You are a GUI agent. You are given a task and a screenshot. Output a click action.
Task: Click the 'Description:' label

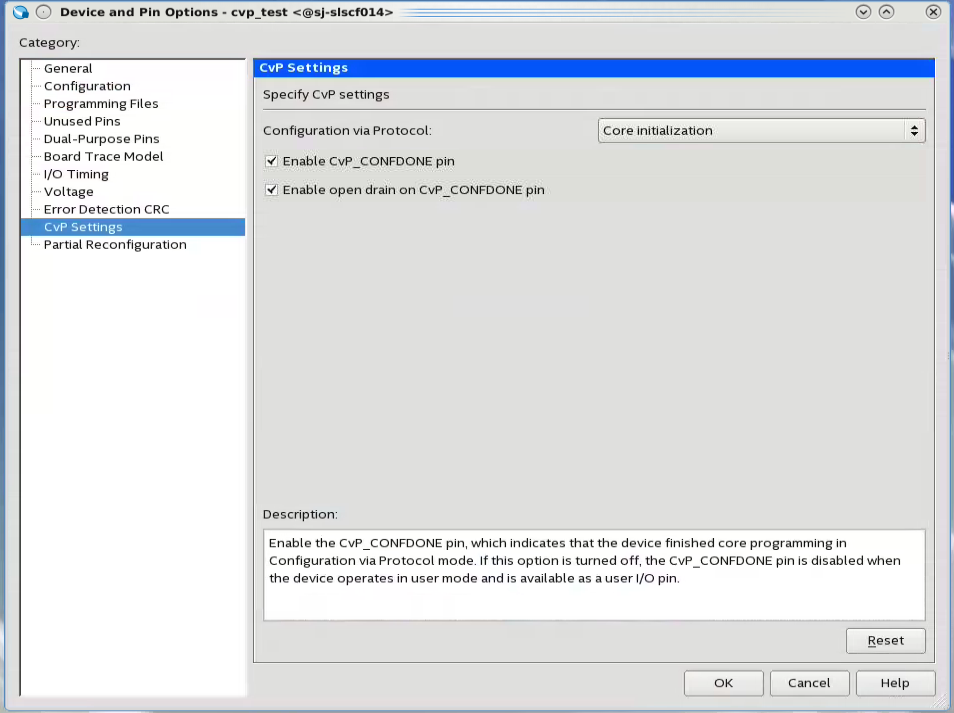tap(300, 515)
